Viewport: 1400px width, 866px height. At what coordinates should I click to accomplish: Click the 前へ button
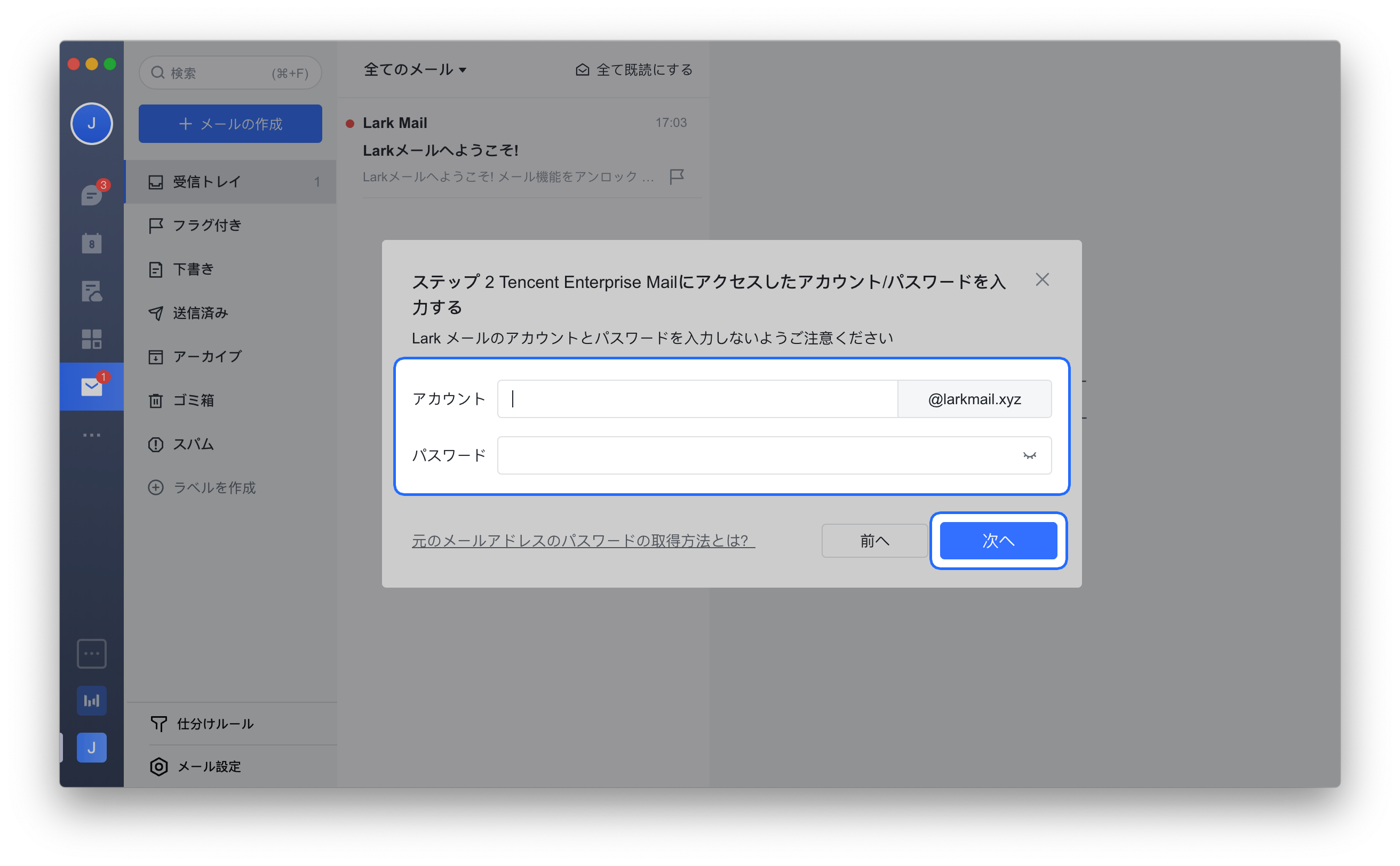pos(874,541)
